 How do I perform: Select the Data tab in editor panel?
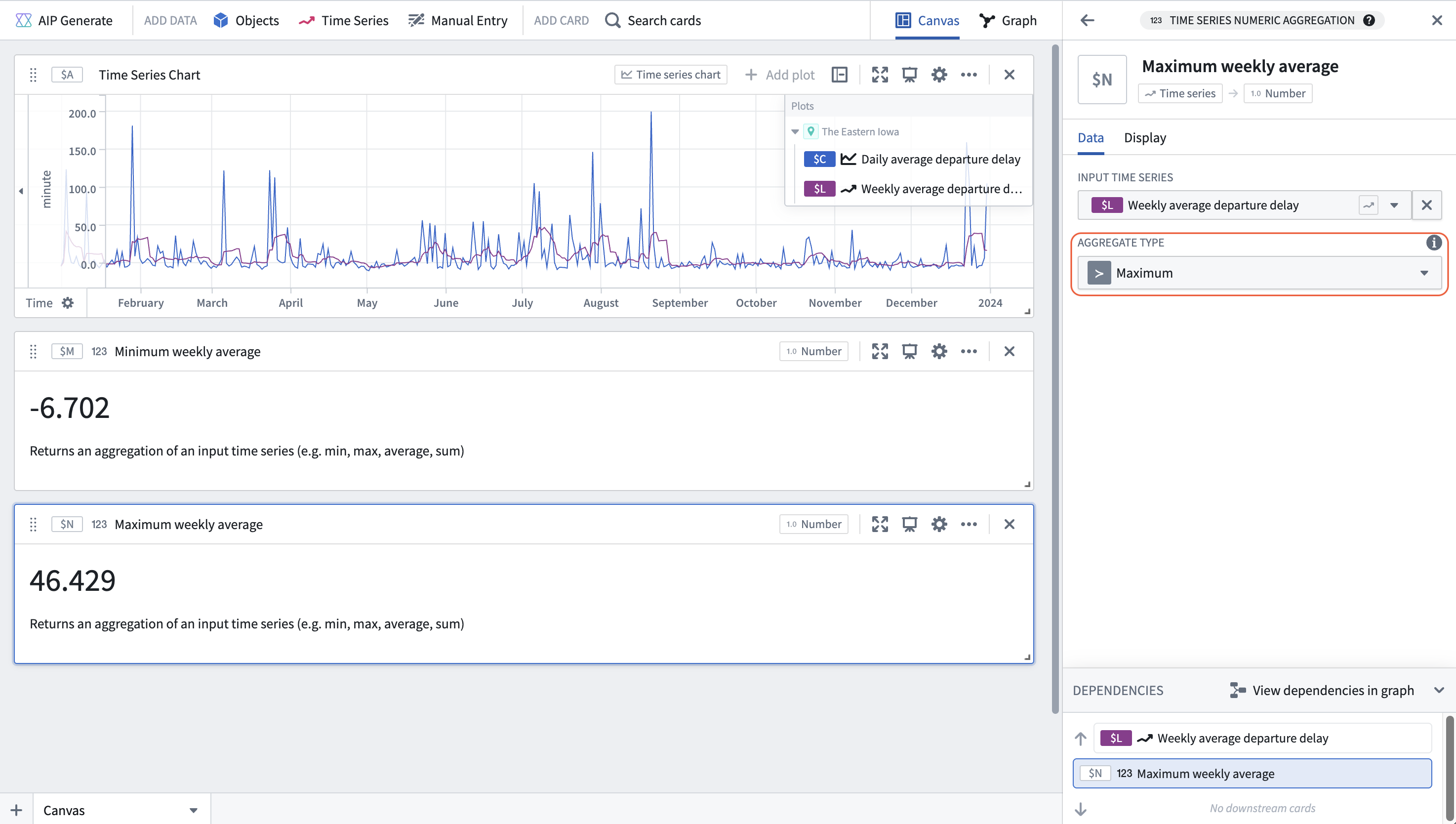pyautogui.click(x=1091, y=137)
